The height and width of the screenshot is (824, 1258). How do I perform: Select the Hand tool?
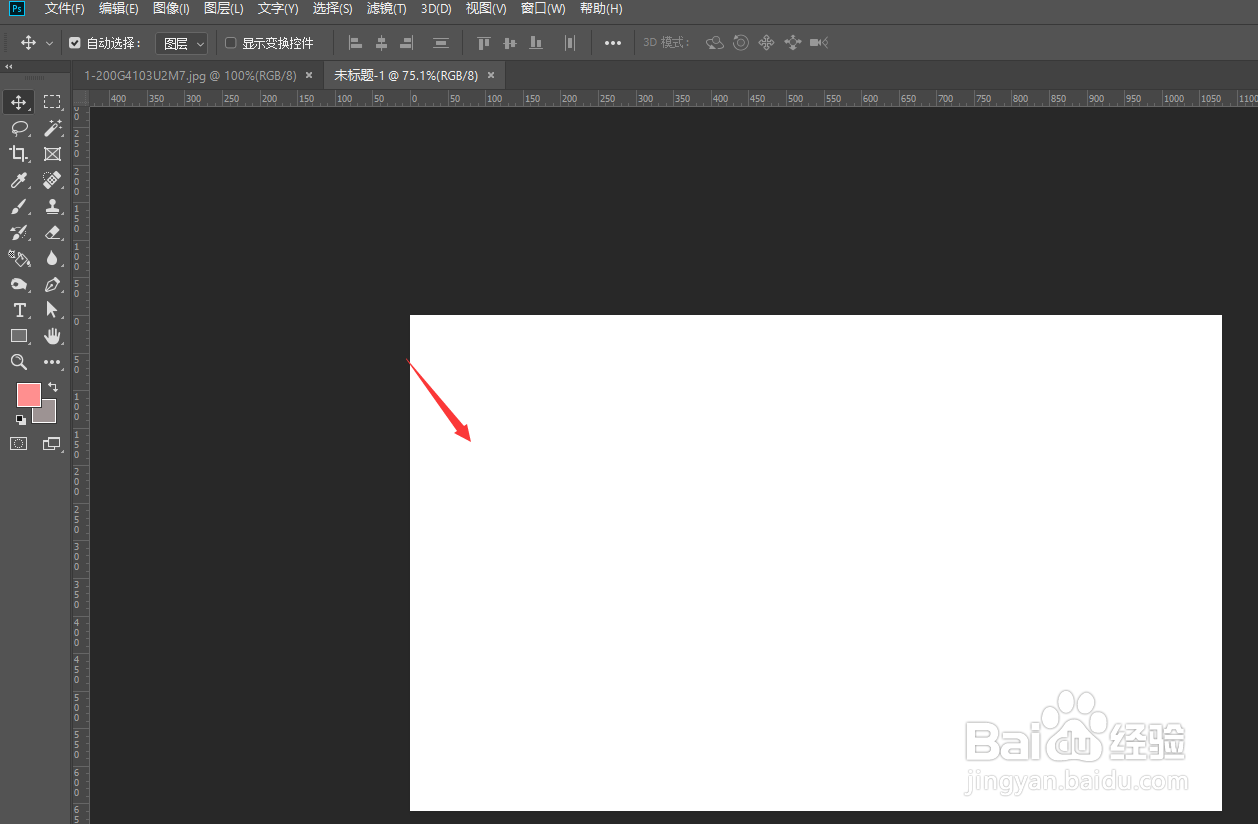coord(52,336)
